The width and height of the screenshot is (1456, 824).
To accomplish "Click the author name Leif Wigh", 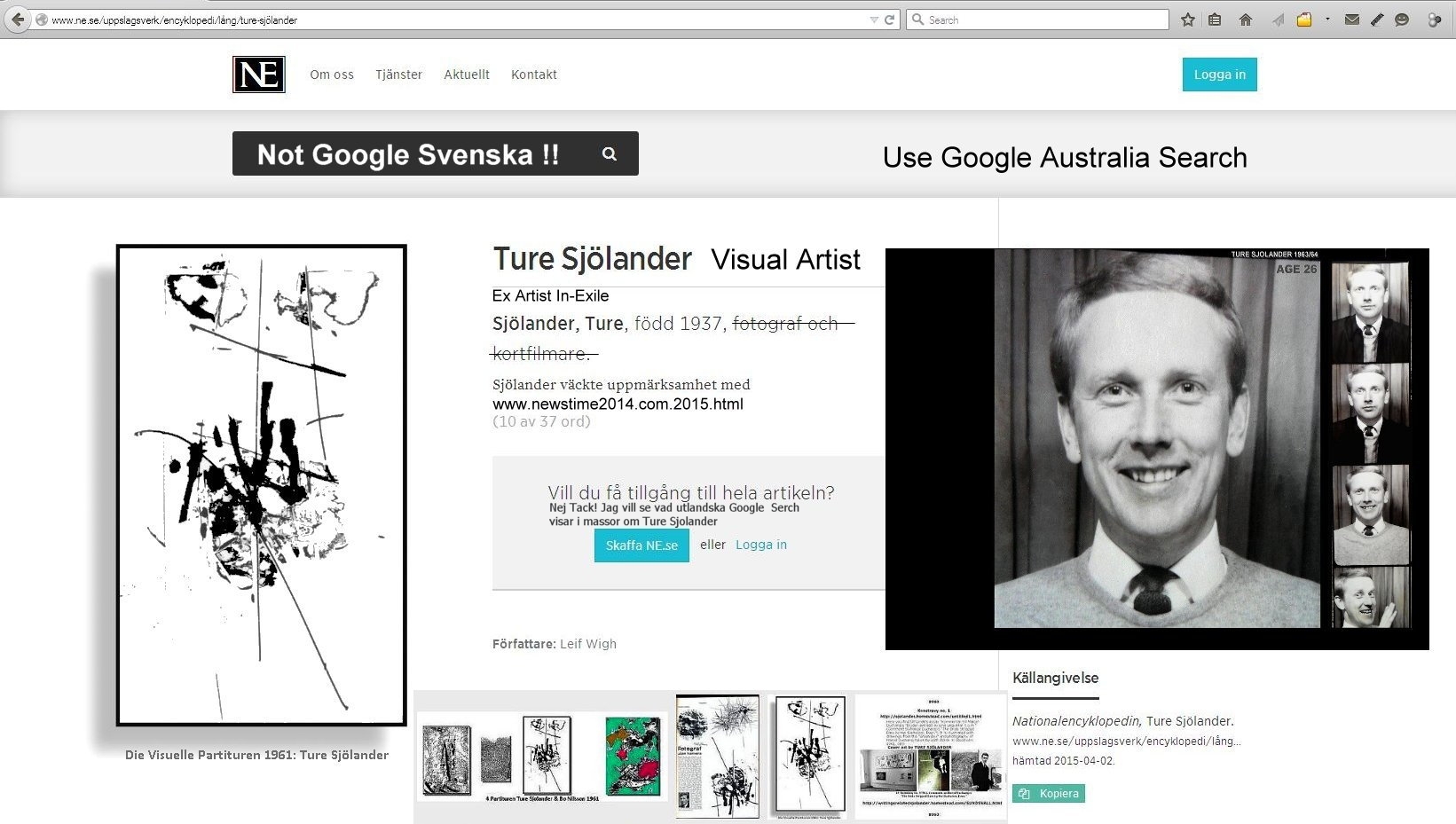I will pos(588,644).
